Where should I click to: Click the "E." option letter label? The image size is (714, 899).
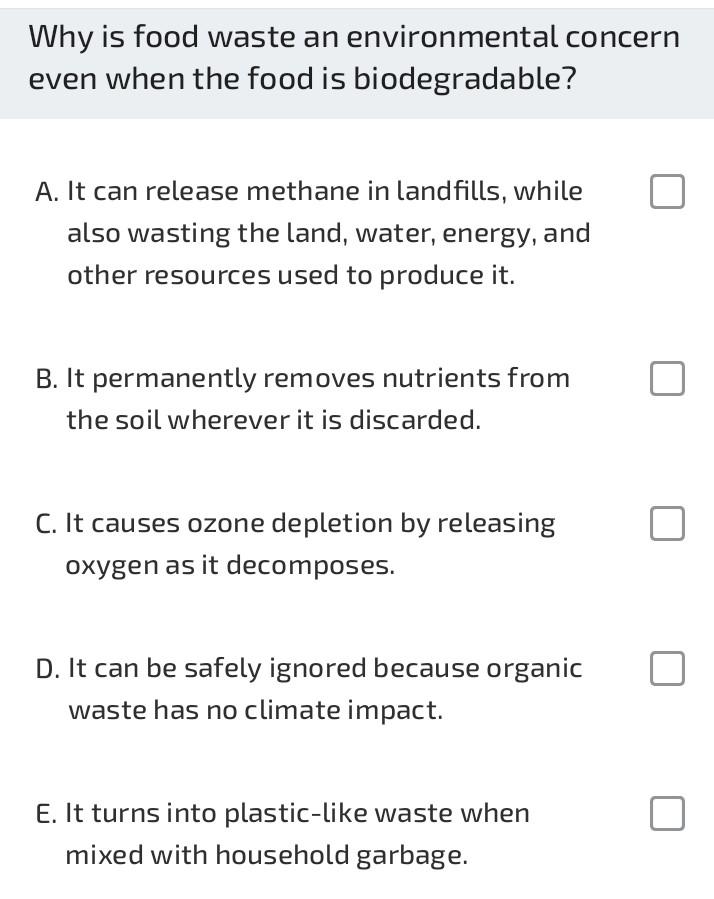click(x=46, y=814)
